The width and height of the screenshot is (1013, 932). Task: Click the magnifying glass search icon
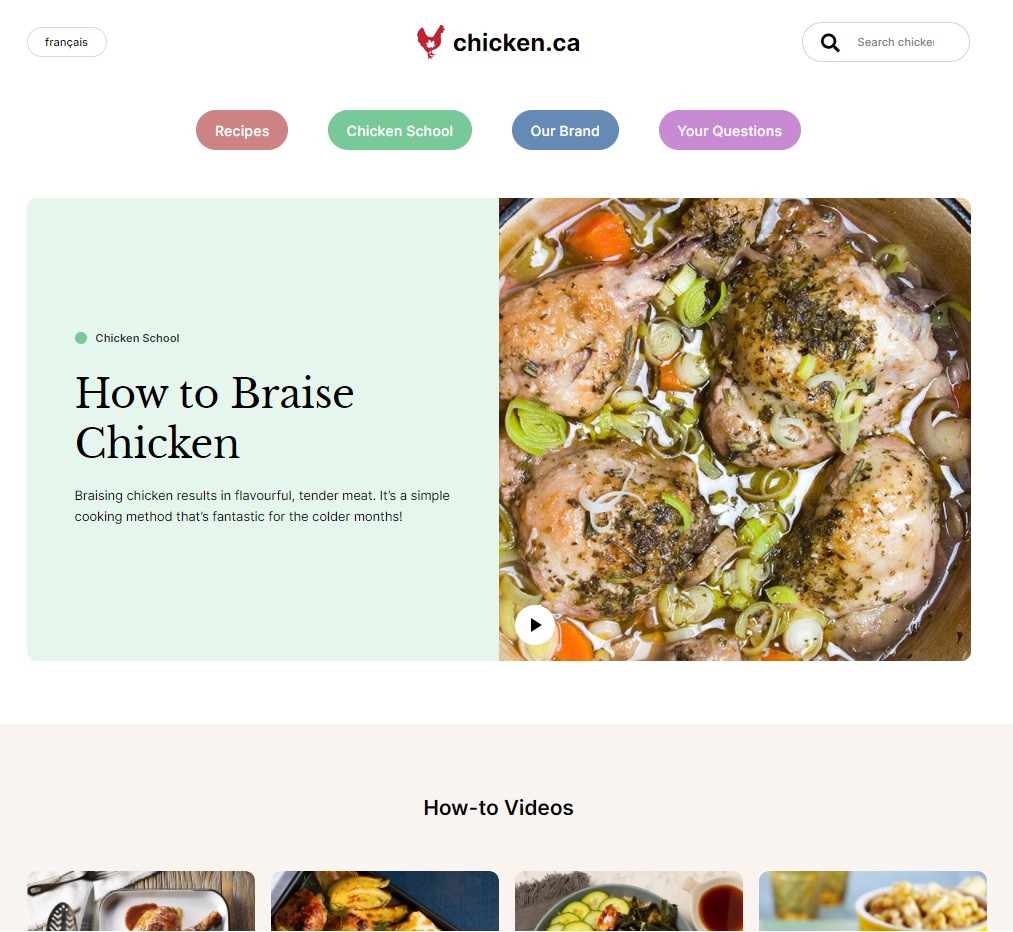[830, 43]
